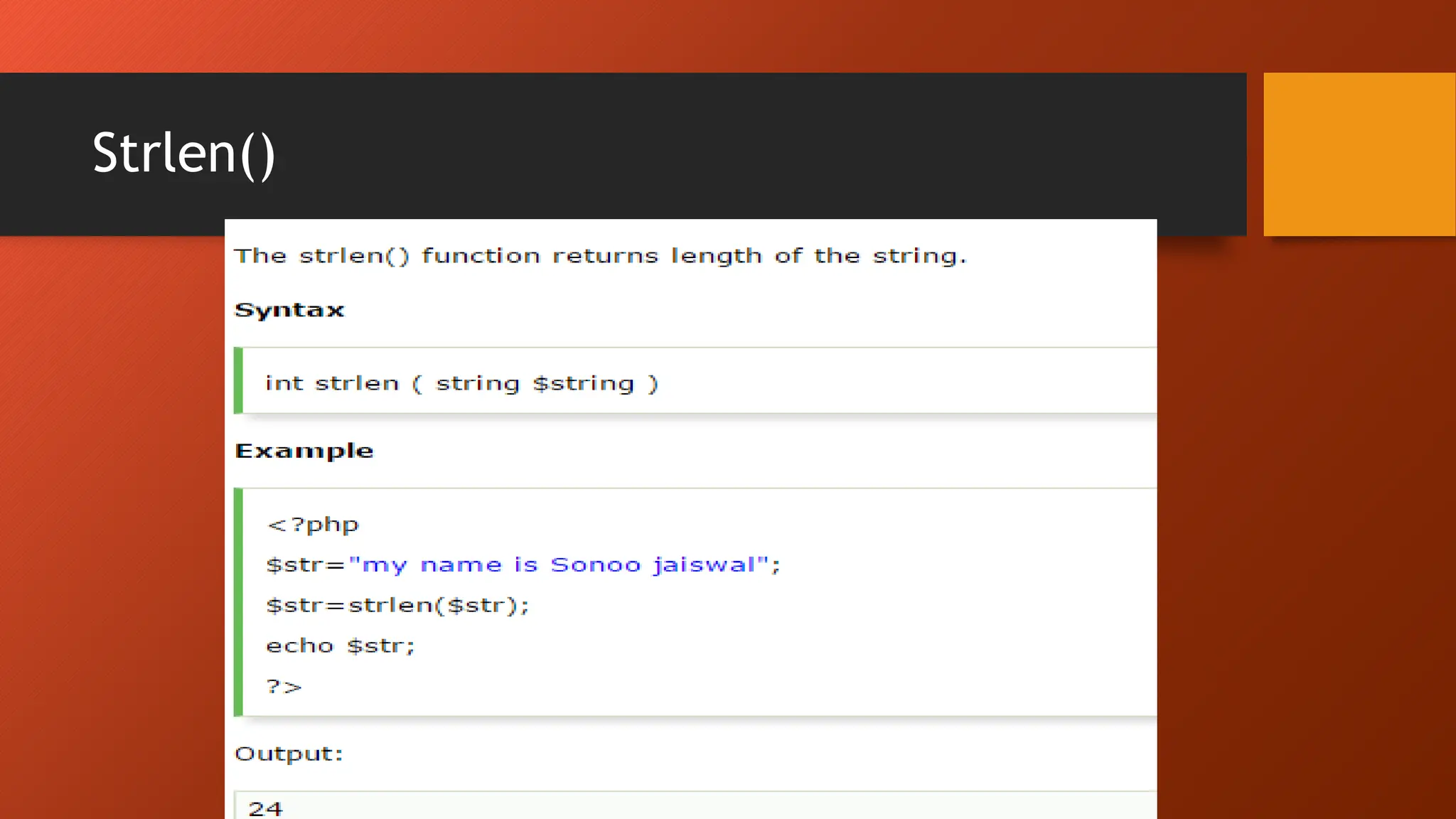Click the $string parameter in the syntax line

(x=583, y=384)
